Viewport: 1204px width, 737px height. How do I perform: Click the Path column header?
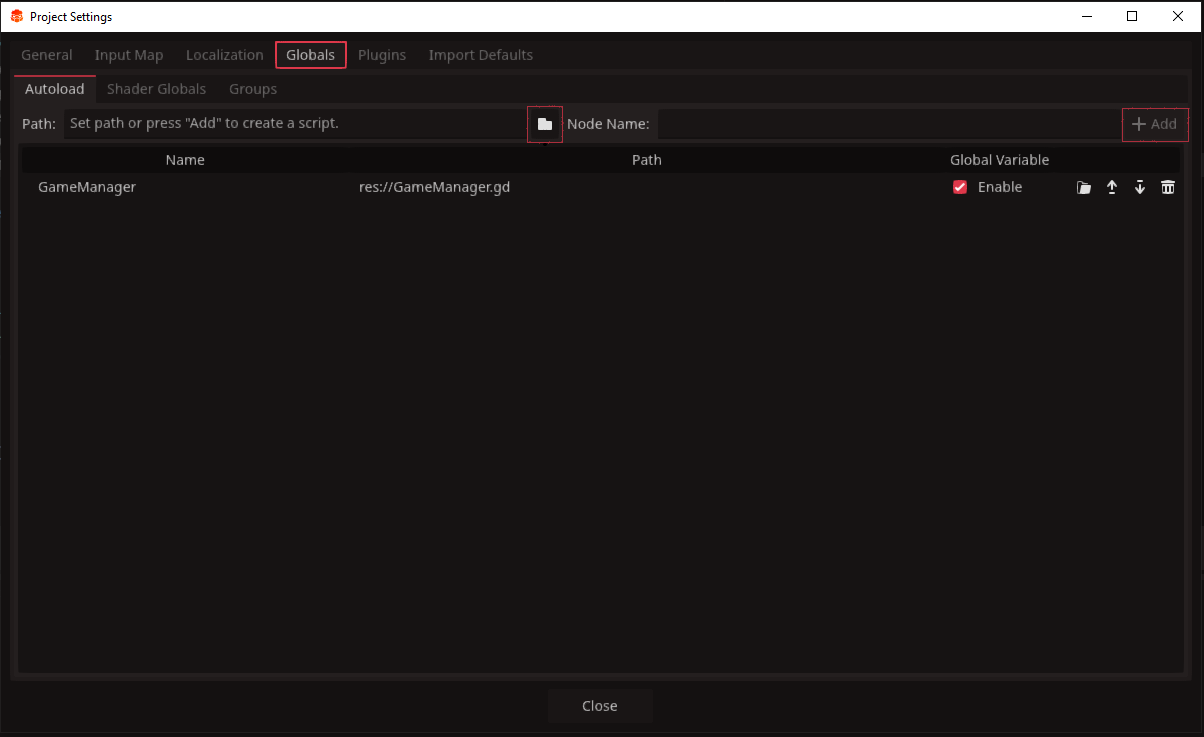(x=647, y=160)
